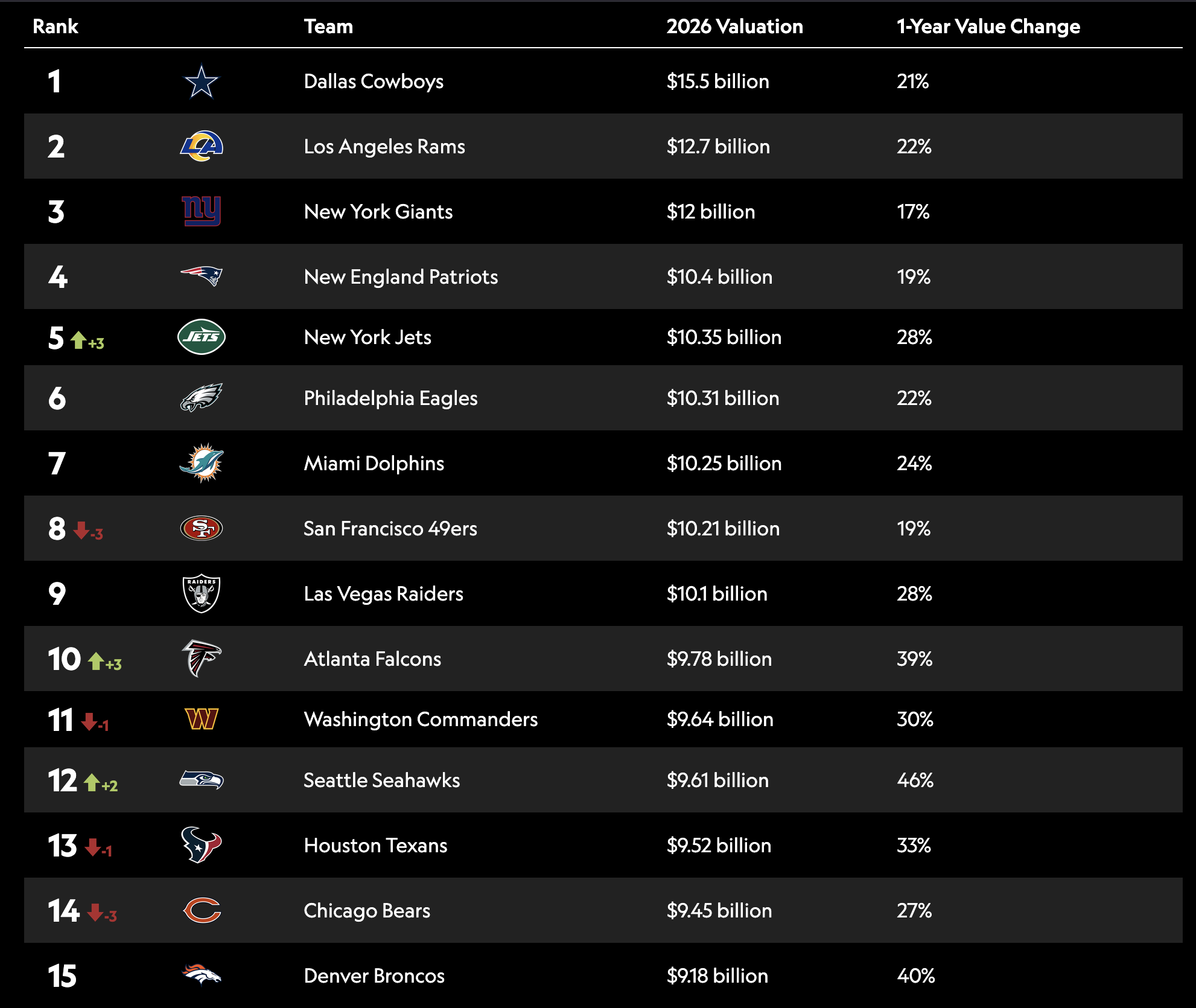Select the New York Giants logo
1196x1008 pixels.
pyautogui.click(x=202, y=211)
